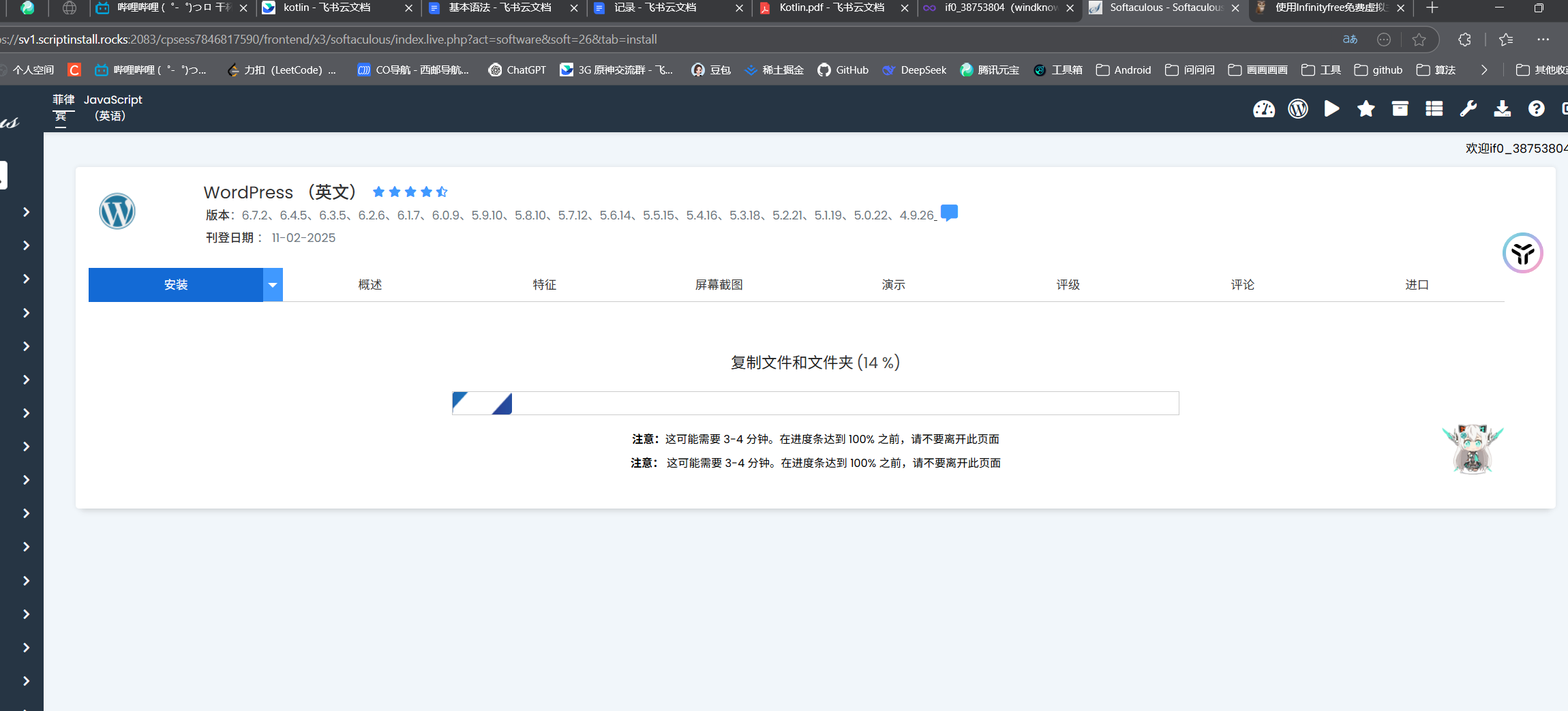Open the 豆包 bookmark
This screenshot has height=711, width=1568.
[711, 70]
